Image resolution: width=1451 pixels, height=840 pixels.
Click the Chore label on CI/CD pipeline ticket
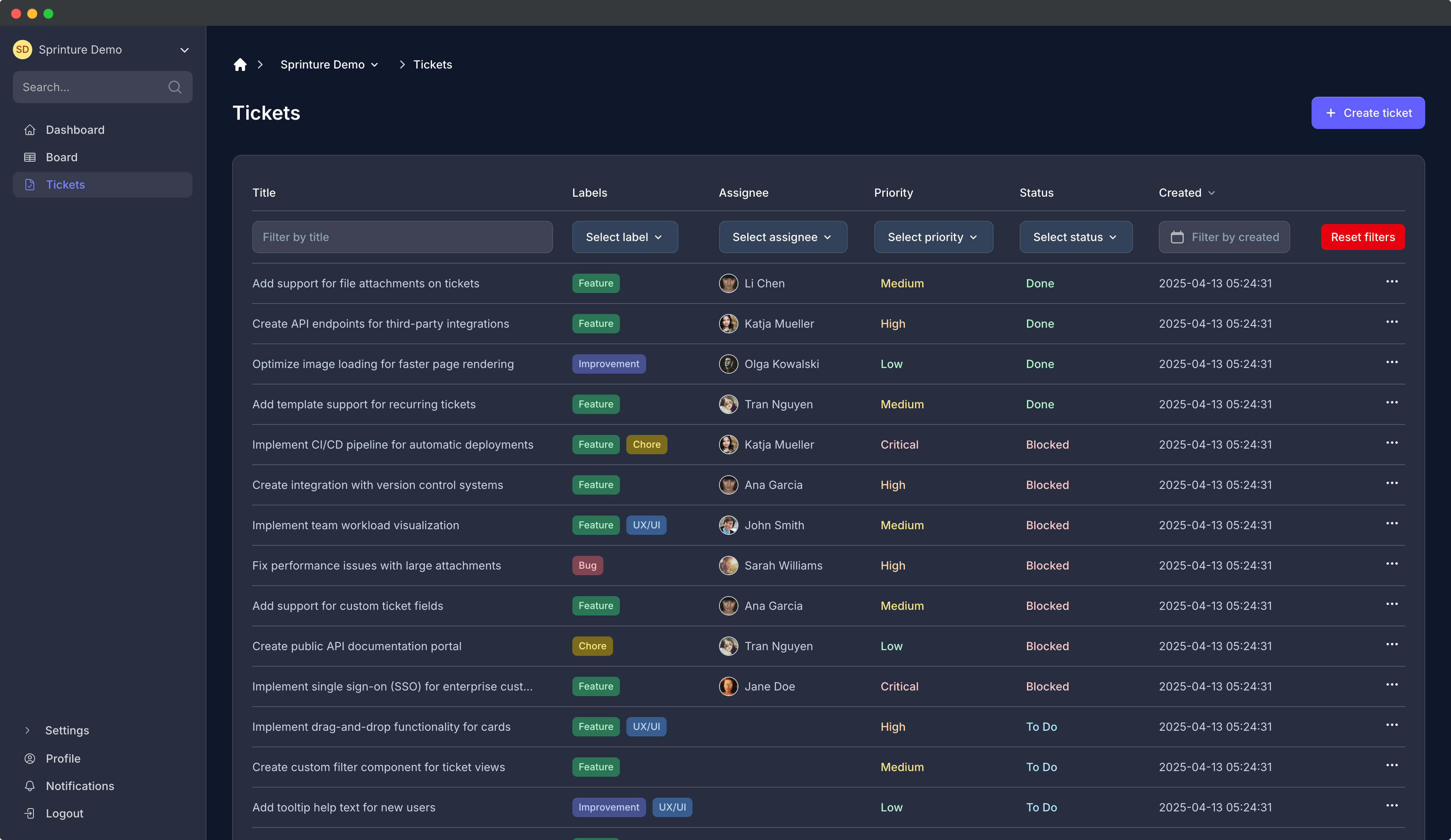(x=646, y=445)
